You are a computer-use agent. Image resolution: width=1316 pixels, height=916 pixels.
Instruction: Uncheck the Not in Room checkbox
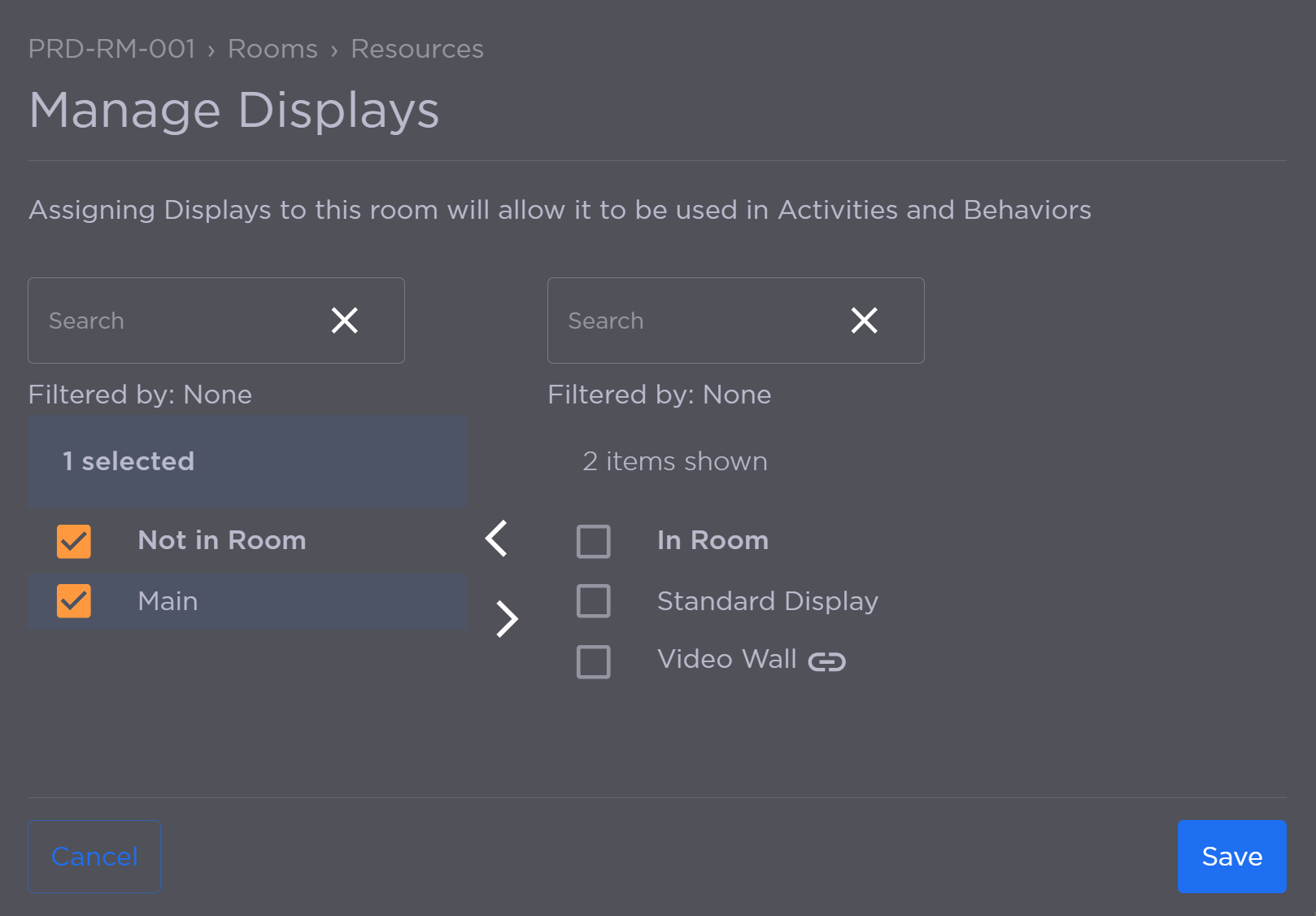tap(72, 541)
